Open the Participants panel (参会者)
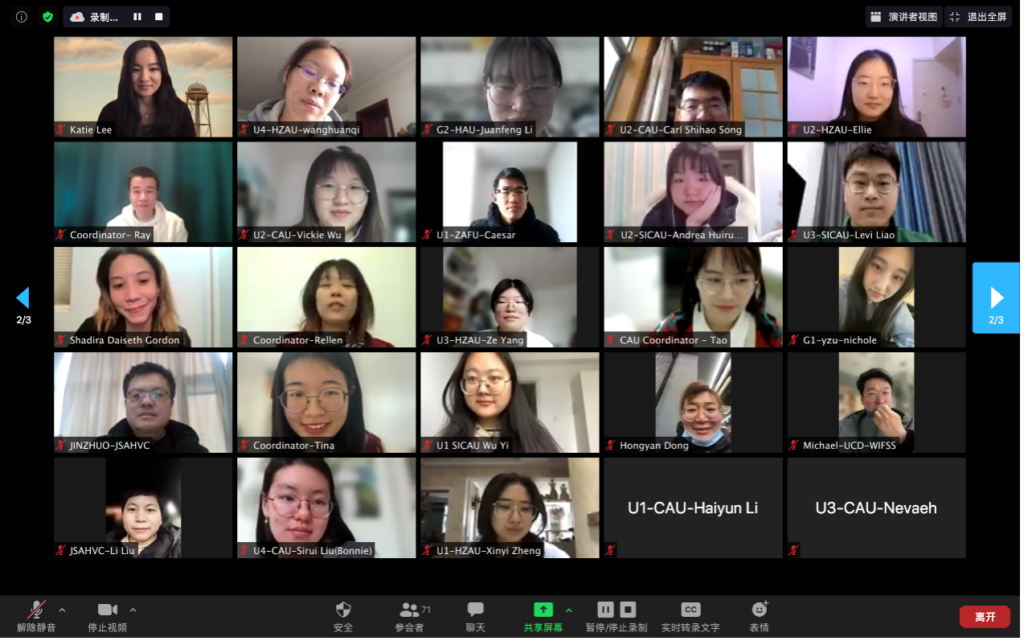Viewport: 1024px width, 641px height. click(x=411, y=617)
